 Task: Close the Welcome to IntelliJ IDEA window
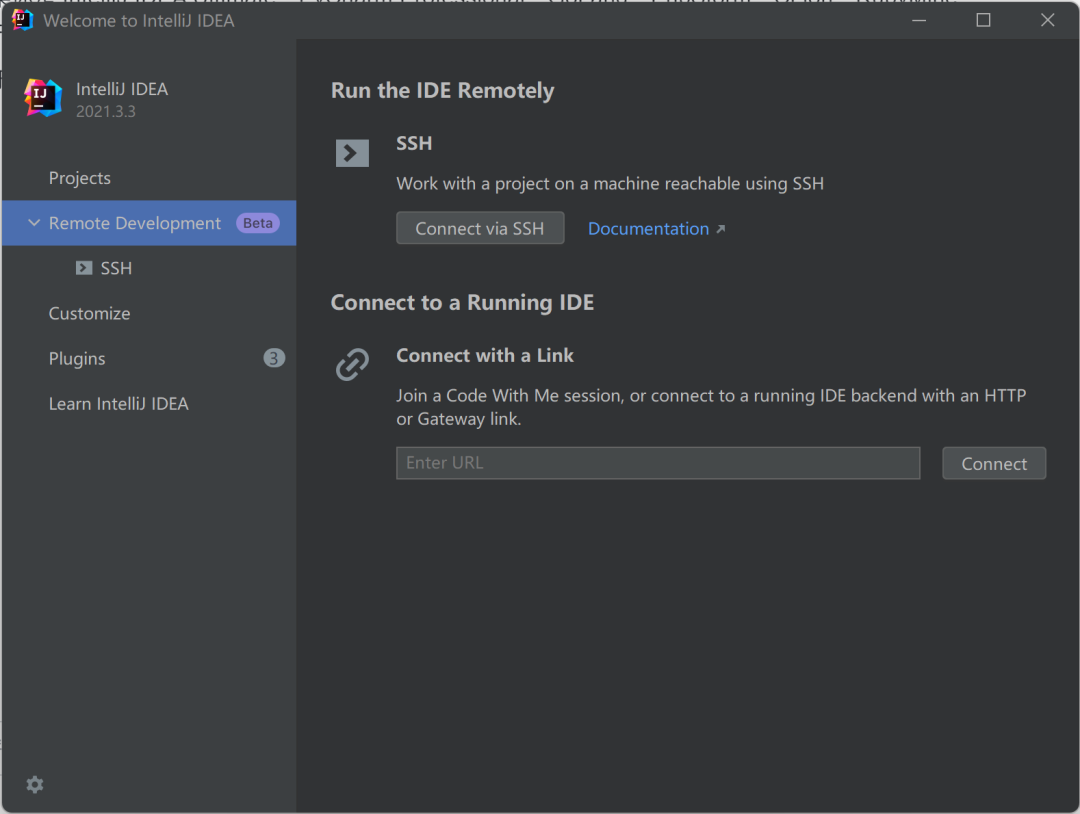coord(1048,20)
